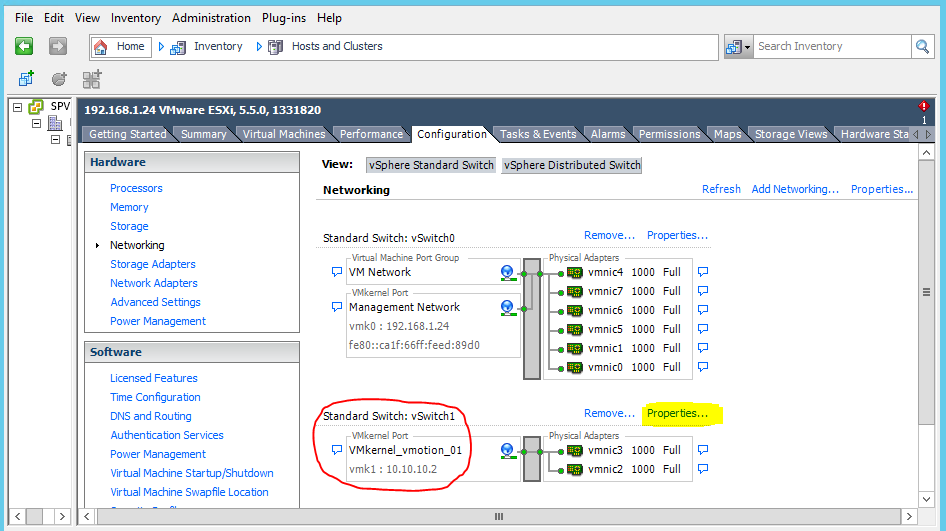Click the info bubble right of vmnic0
This screenshot has height=531, width=946.
(703, 367)
